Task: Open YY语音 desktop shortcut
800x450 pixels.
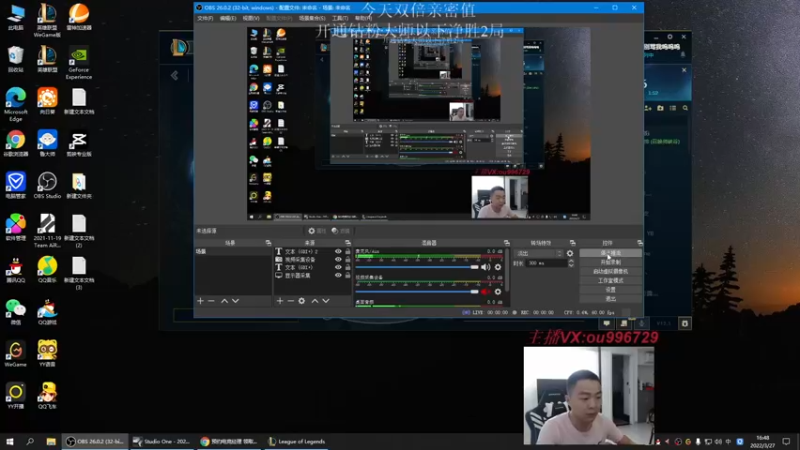Action: coord(47,354)
